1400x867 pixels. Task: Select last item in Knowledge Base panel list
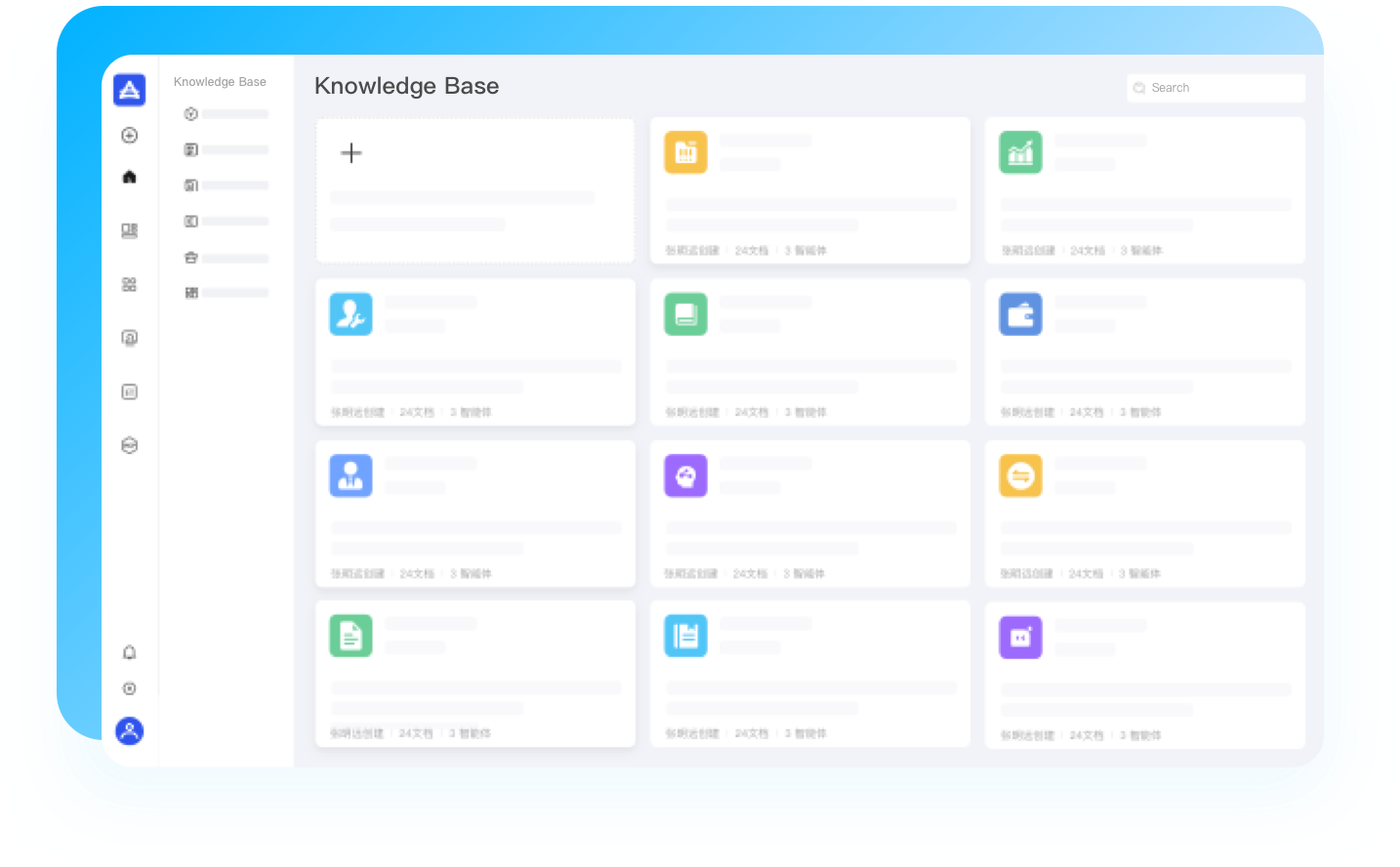(226, 293)
